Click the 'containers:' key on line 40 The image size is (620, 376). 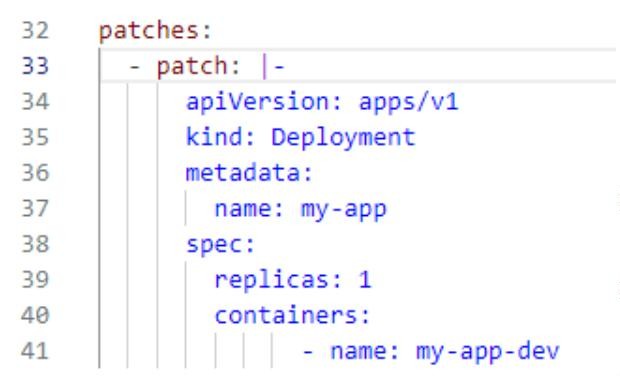pyautogui.click(x=292, y=315)
